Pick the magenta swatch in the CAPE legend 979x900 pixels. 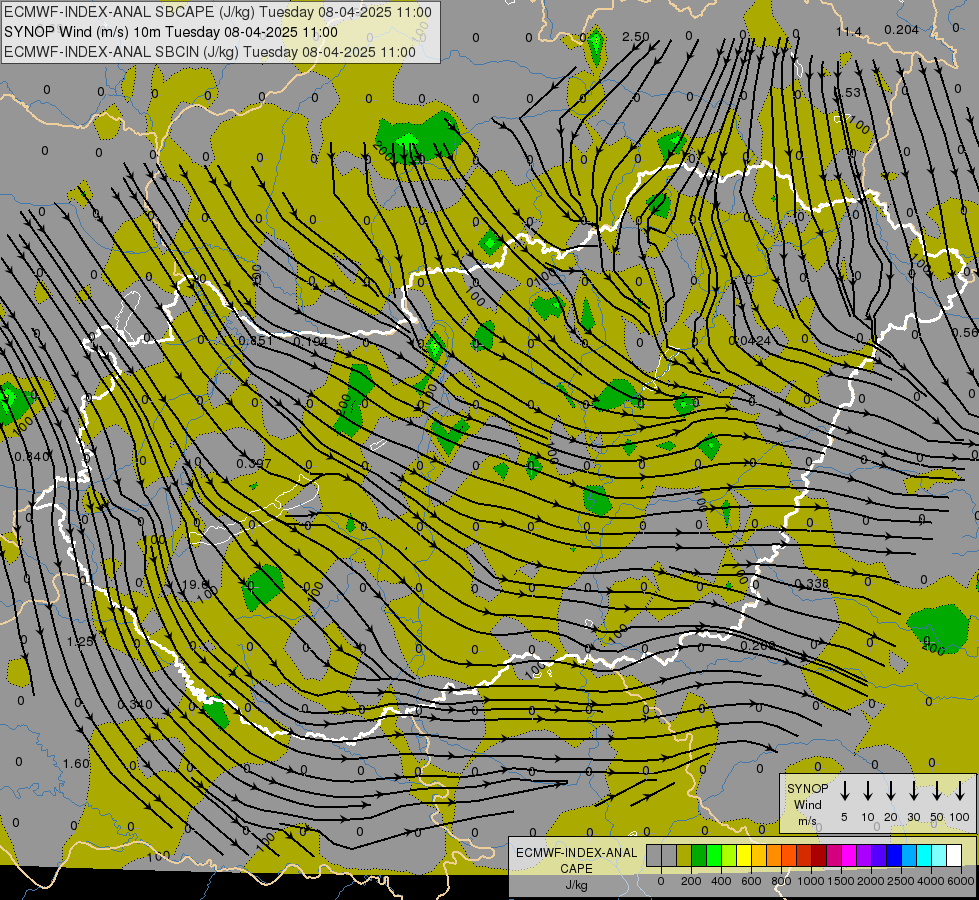pos(849,855)
